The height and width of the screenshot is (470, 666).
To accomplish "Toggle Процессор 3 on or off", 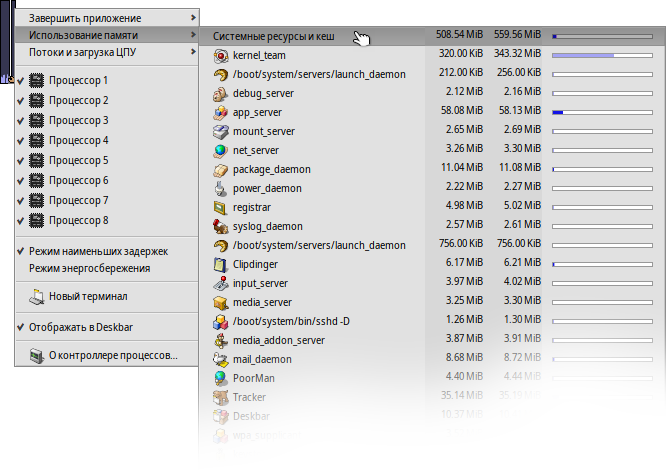I will click(107, 121).
